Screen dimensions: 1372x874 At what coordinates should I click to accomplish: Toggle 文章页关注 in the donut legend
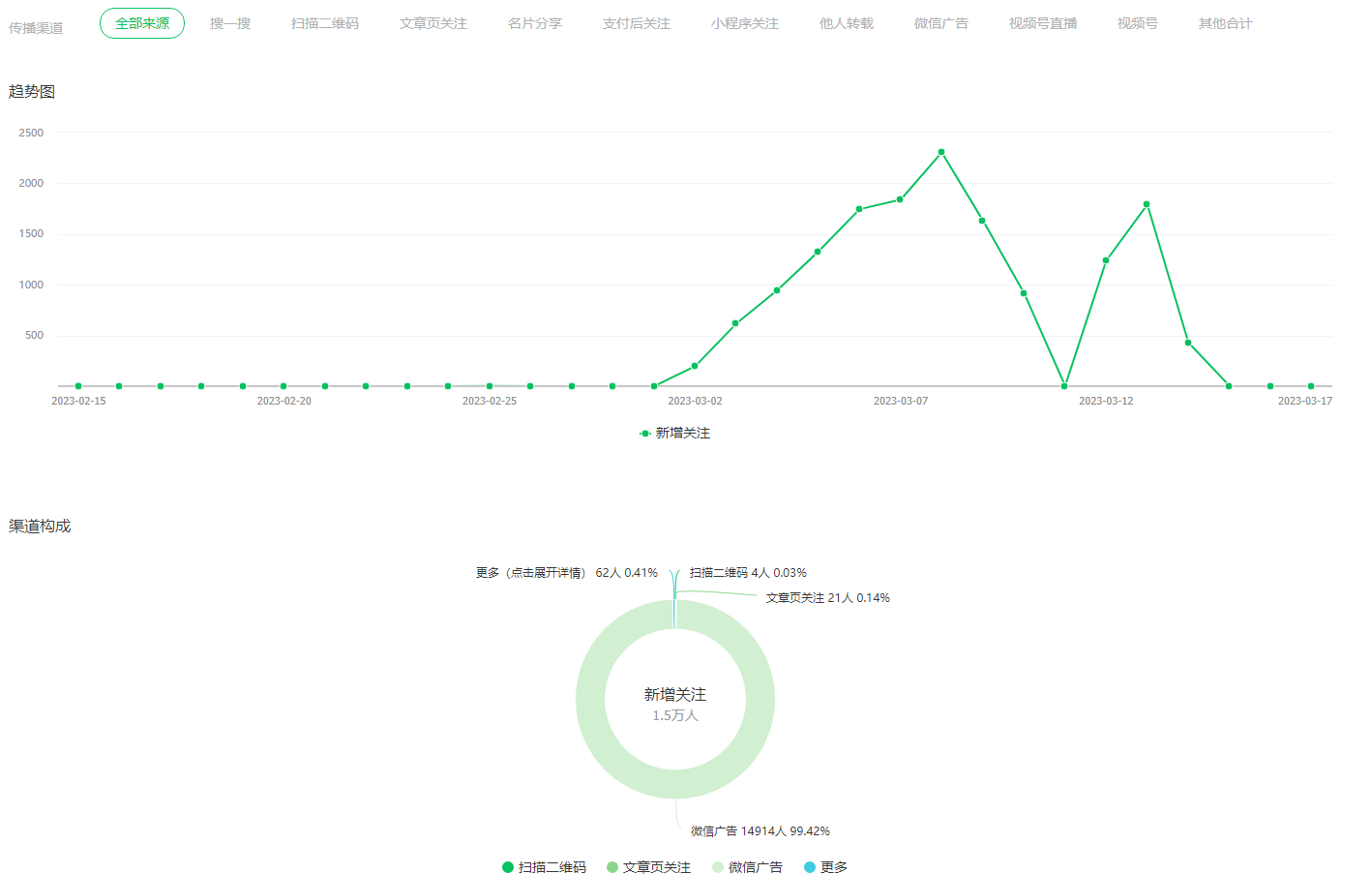(649, 867)
